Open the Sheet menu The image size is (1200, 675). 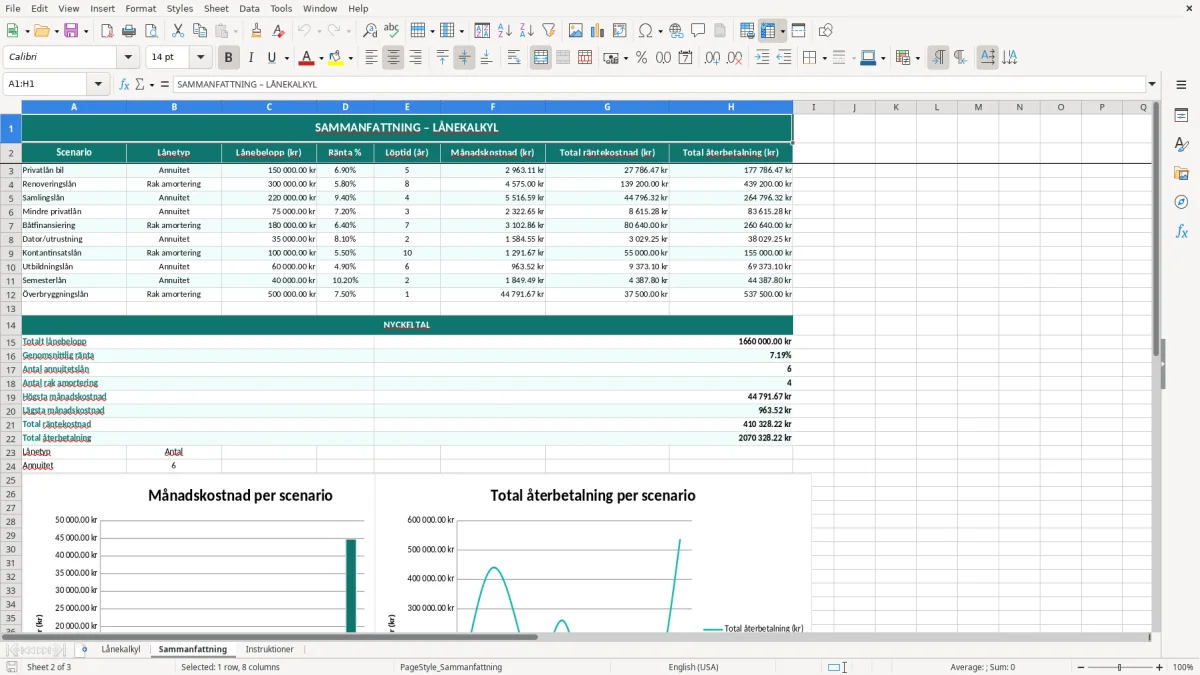(x=216, y=8)
